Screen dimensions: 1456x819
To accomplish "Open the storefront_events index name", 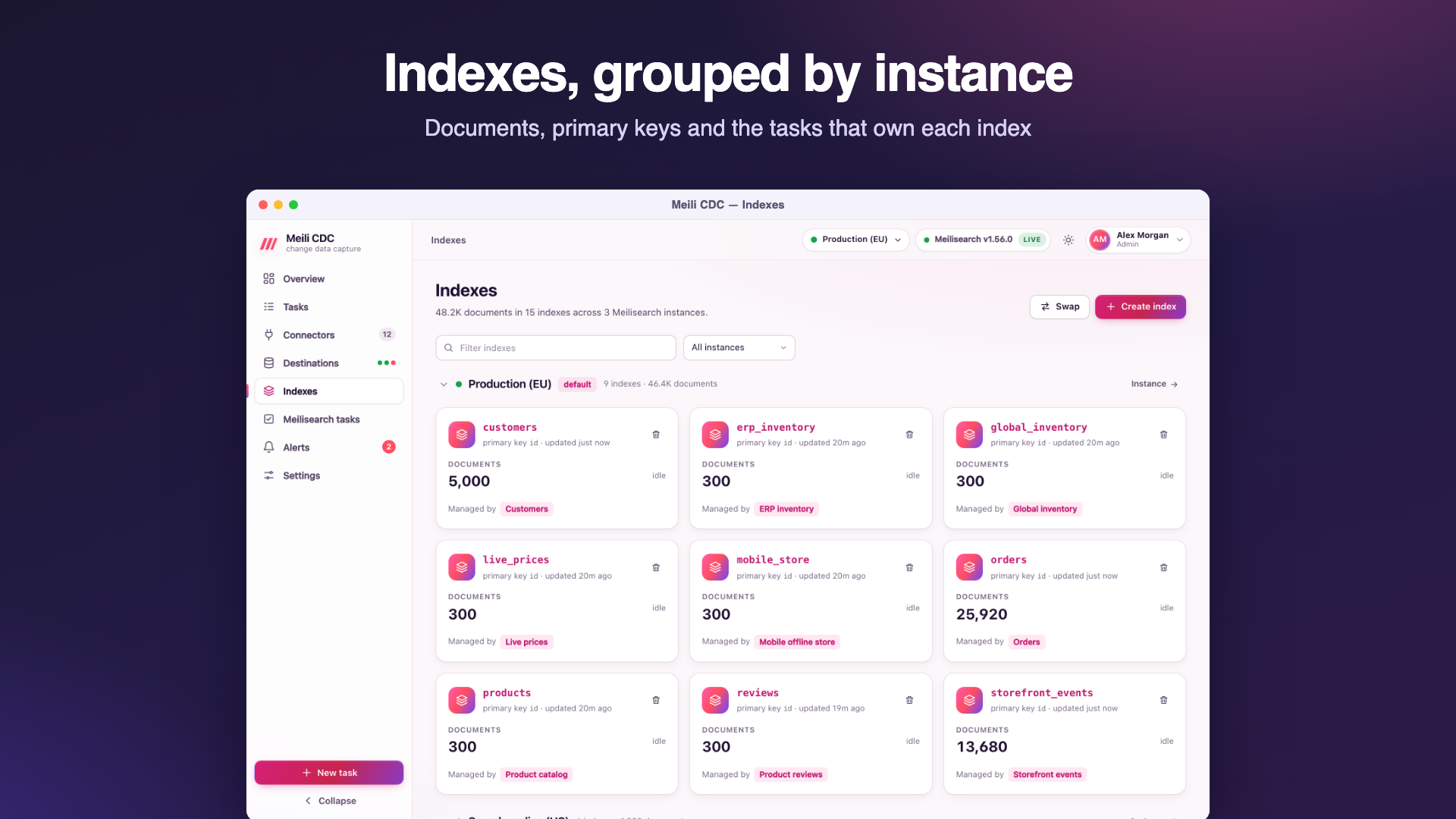I will (1042, 693).
